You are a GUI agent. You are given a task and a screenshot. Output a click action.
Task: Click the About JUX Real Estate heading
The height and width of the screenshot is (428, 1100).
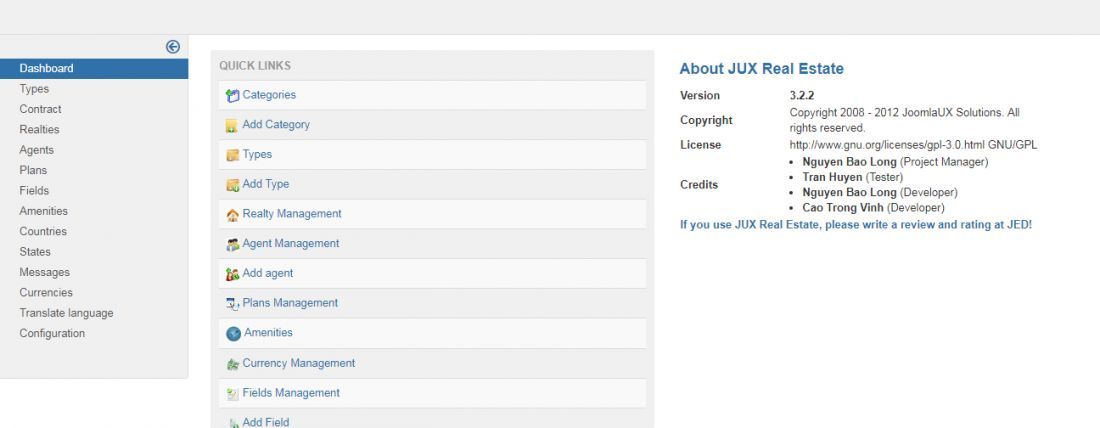(x=762, y=69)
